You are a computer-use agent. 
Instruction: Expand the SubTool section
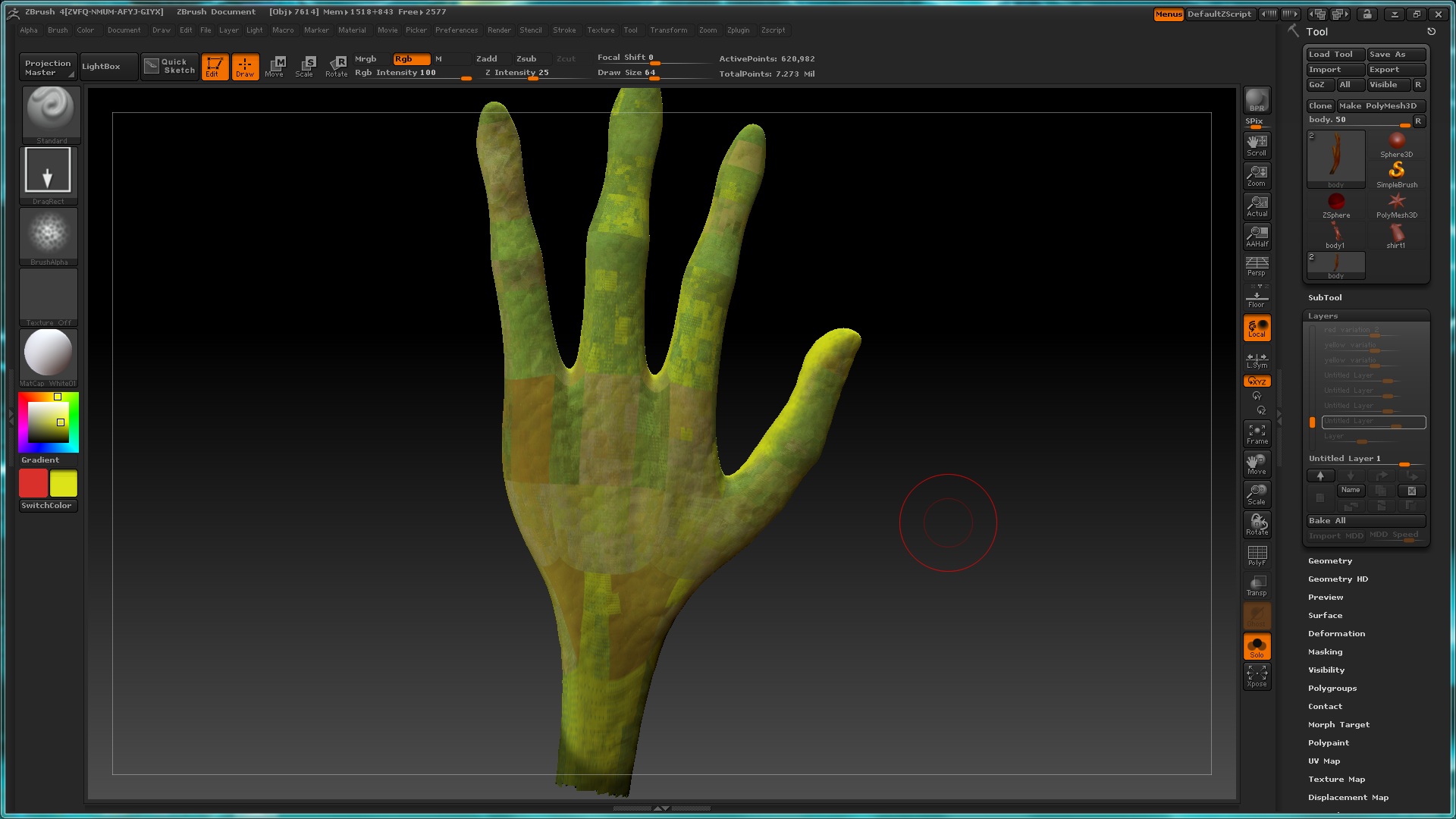tap(1324, 298)
